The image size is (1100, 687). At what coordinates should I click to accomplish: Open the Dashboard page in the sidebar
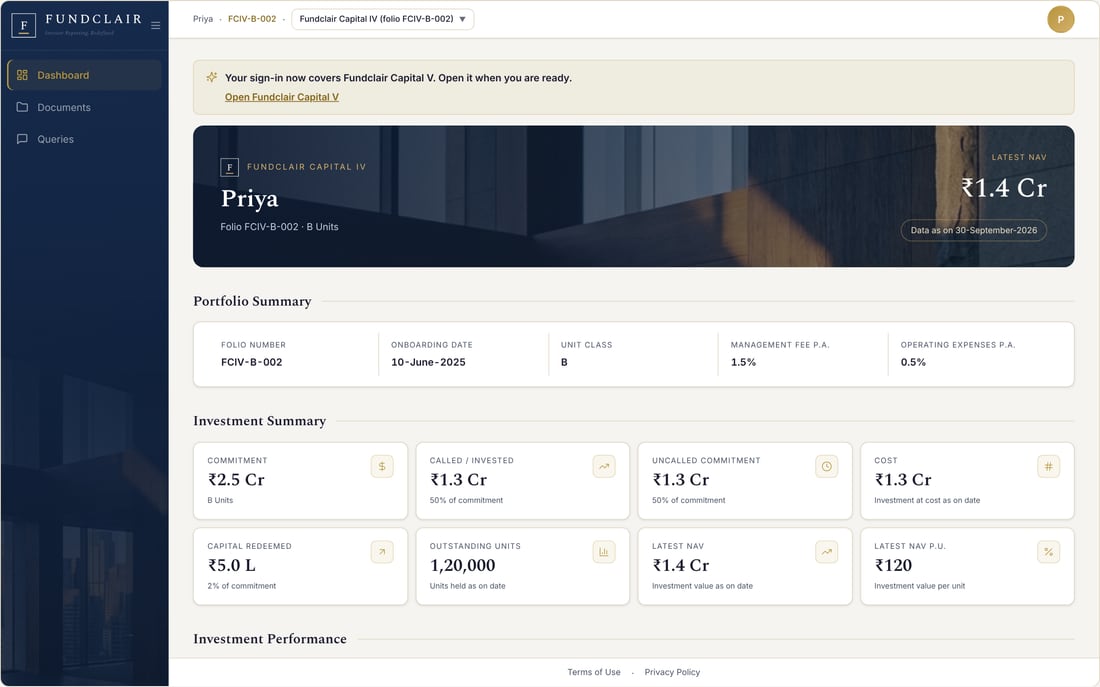[84, 75]
